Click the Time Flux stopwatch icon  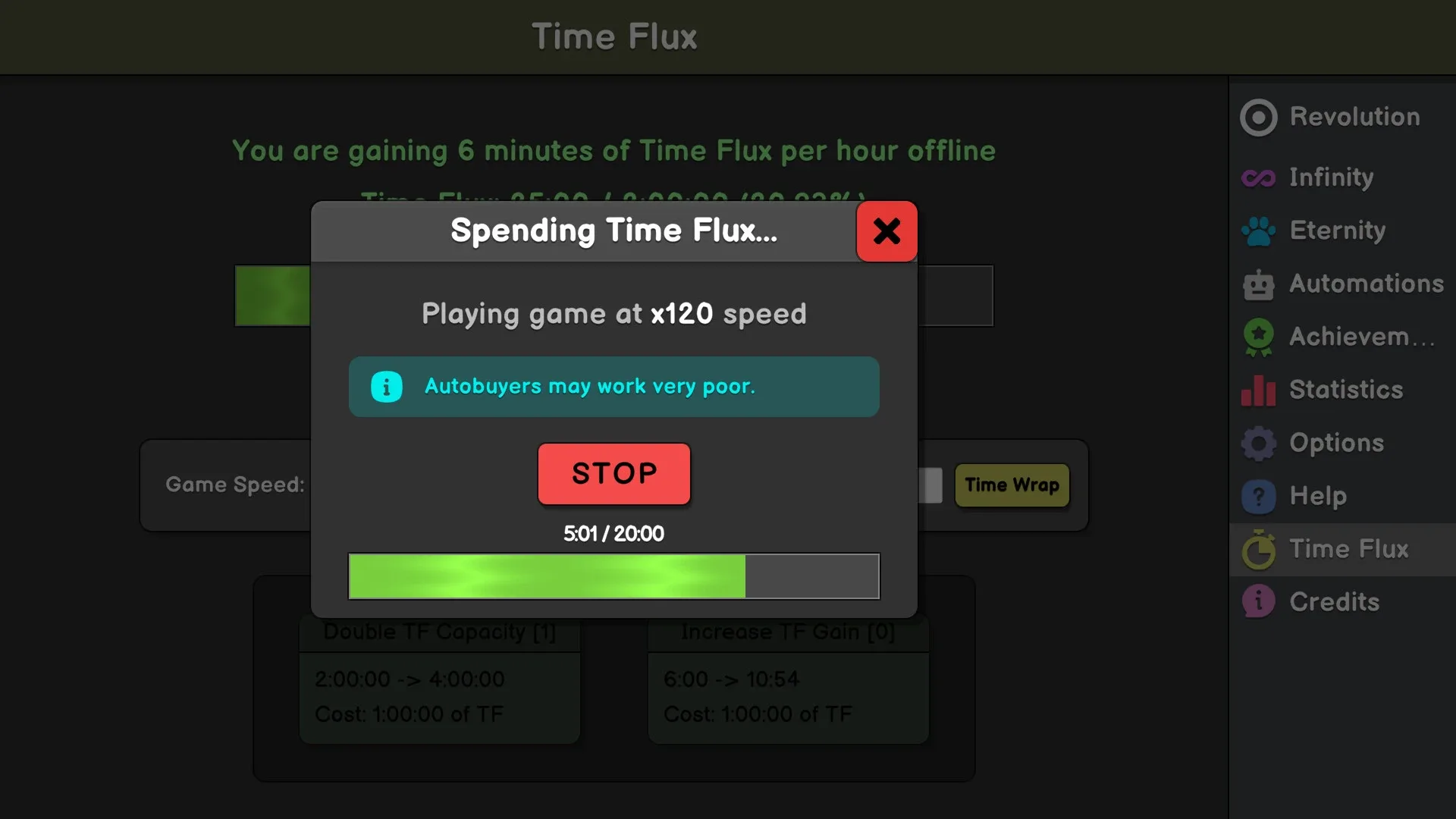click(1259, 550)
